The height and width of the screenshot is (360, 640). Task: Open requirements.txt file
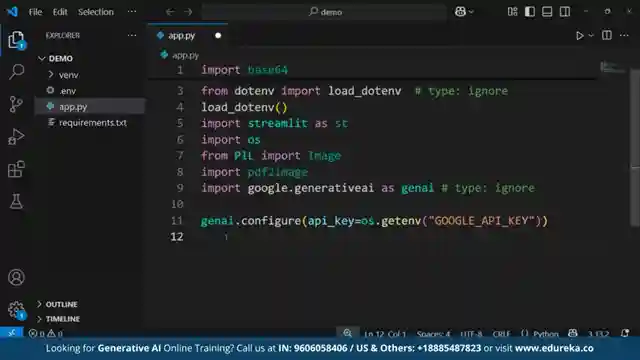pyautogui.click(x=93, y=122)
